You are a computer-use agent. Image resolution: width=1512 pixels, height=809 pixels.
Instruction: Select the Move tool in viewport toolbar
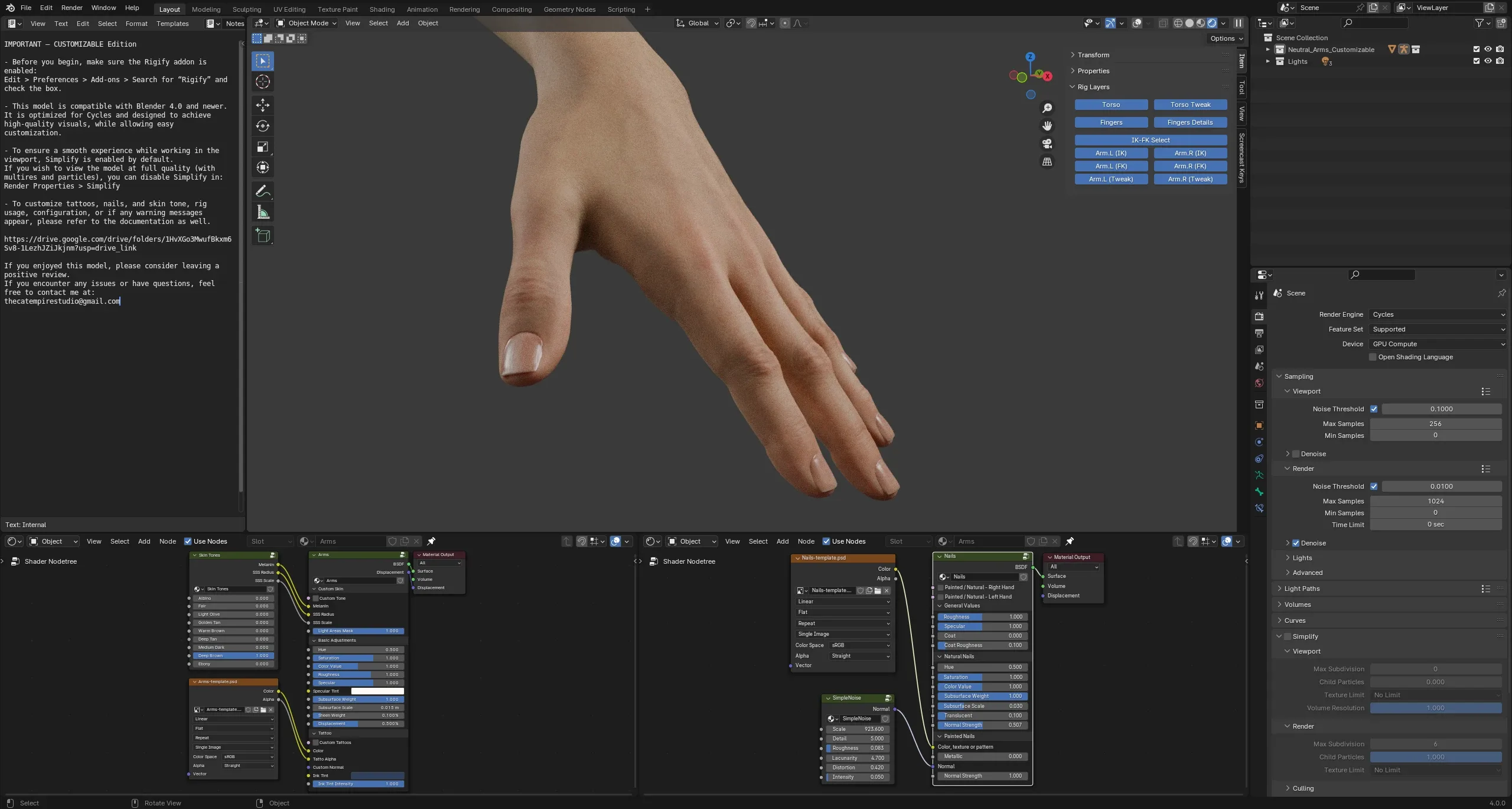coord(263,105)
